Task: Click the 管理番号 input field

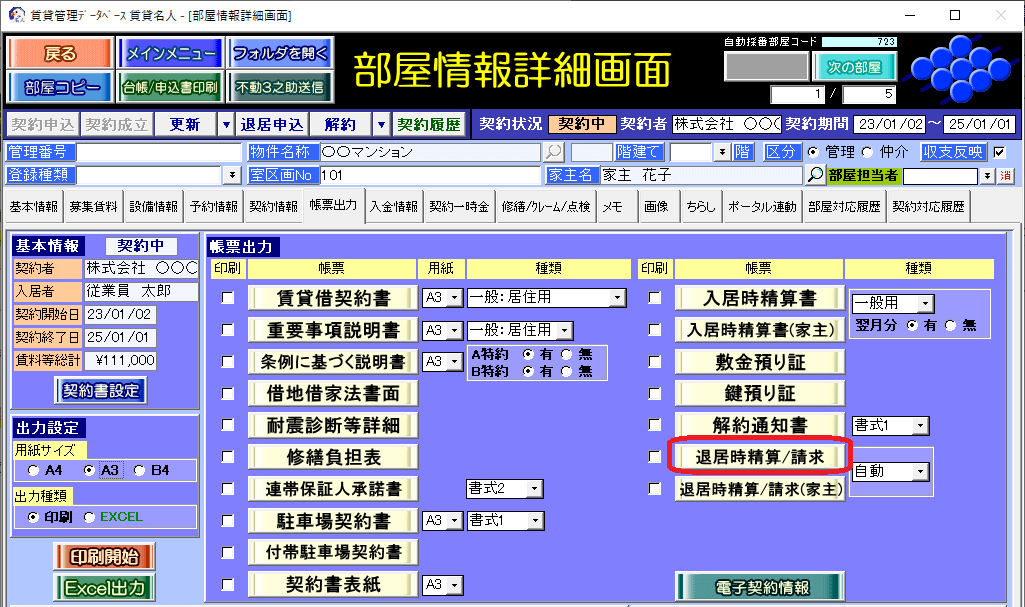Action: [x=159, y=152]
